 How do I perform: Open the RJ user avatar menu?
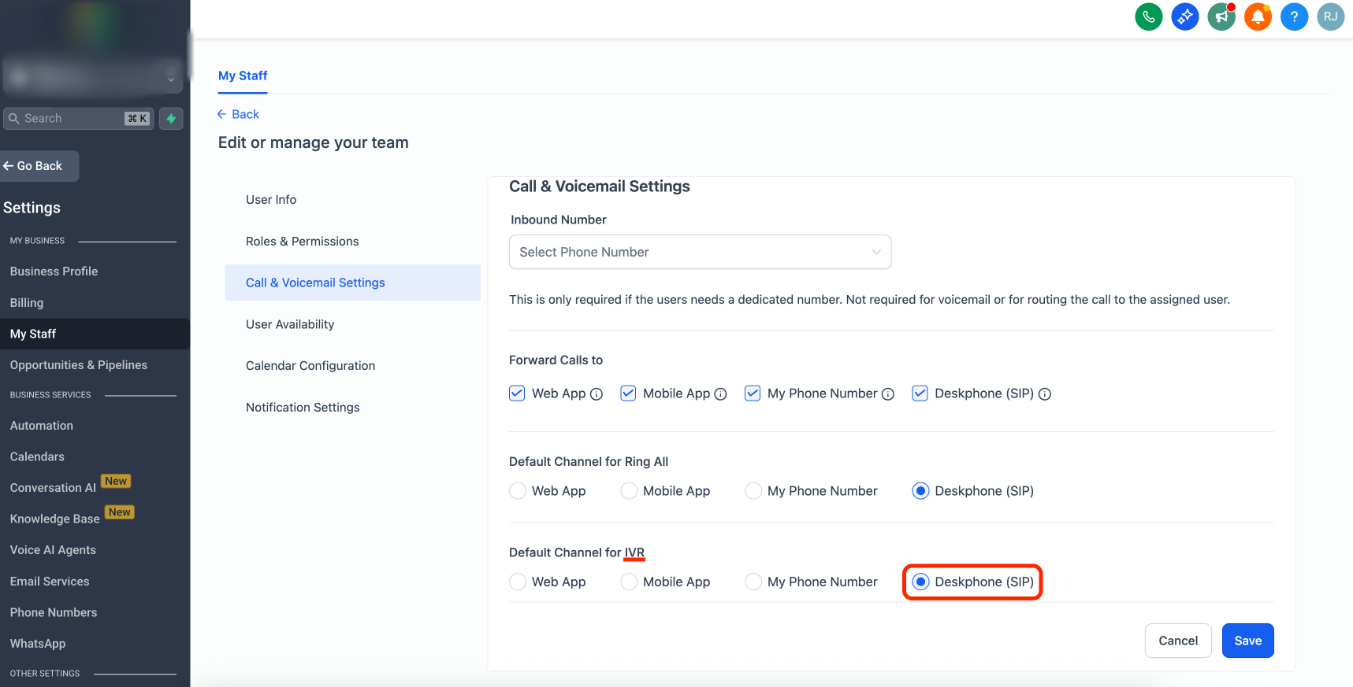tap(1330, 16)
